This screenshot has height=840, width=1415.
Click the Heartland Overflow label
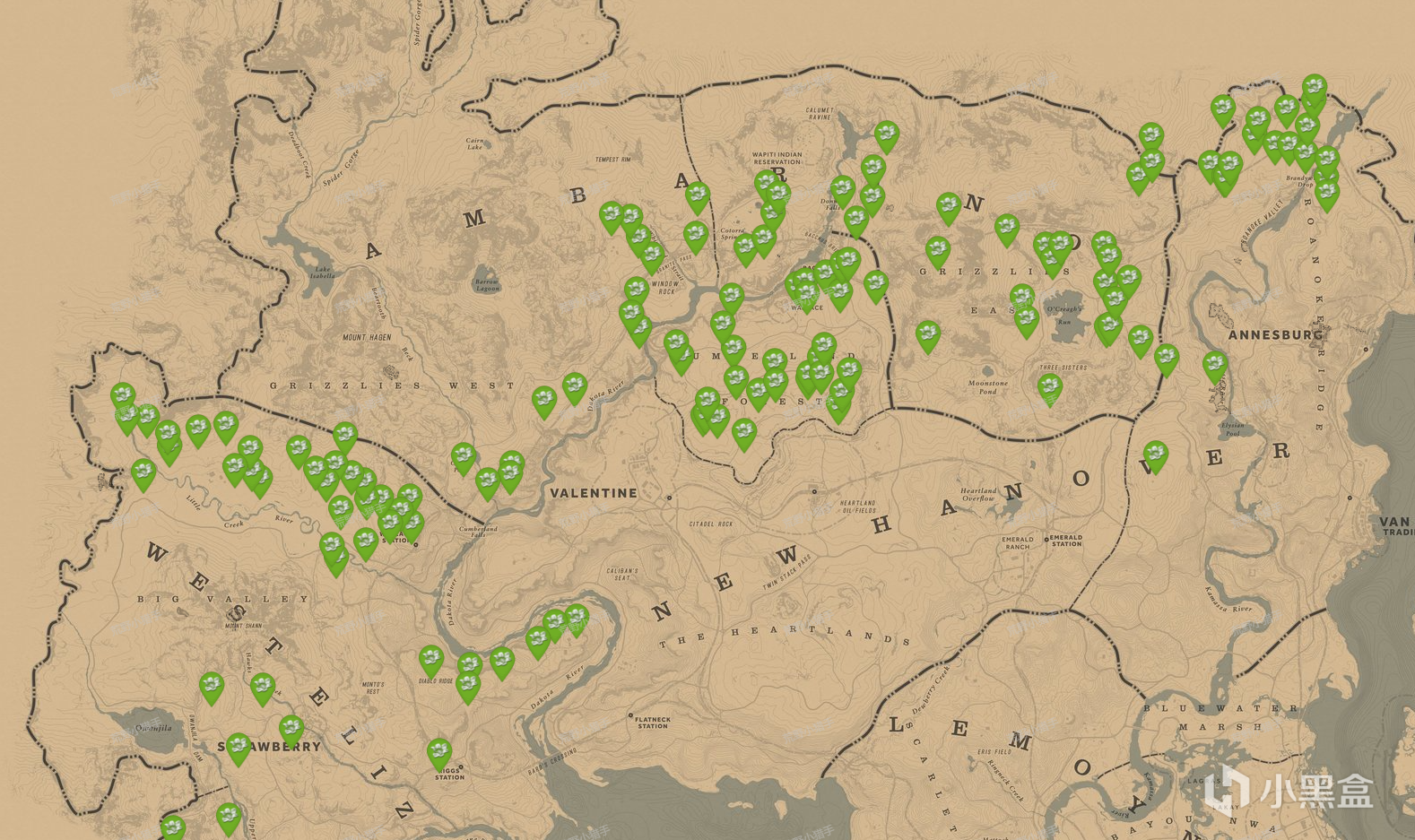point(978,494)
